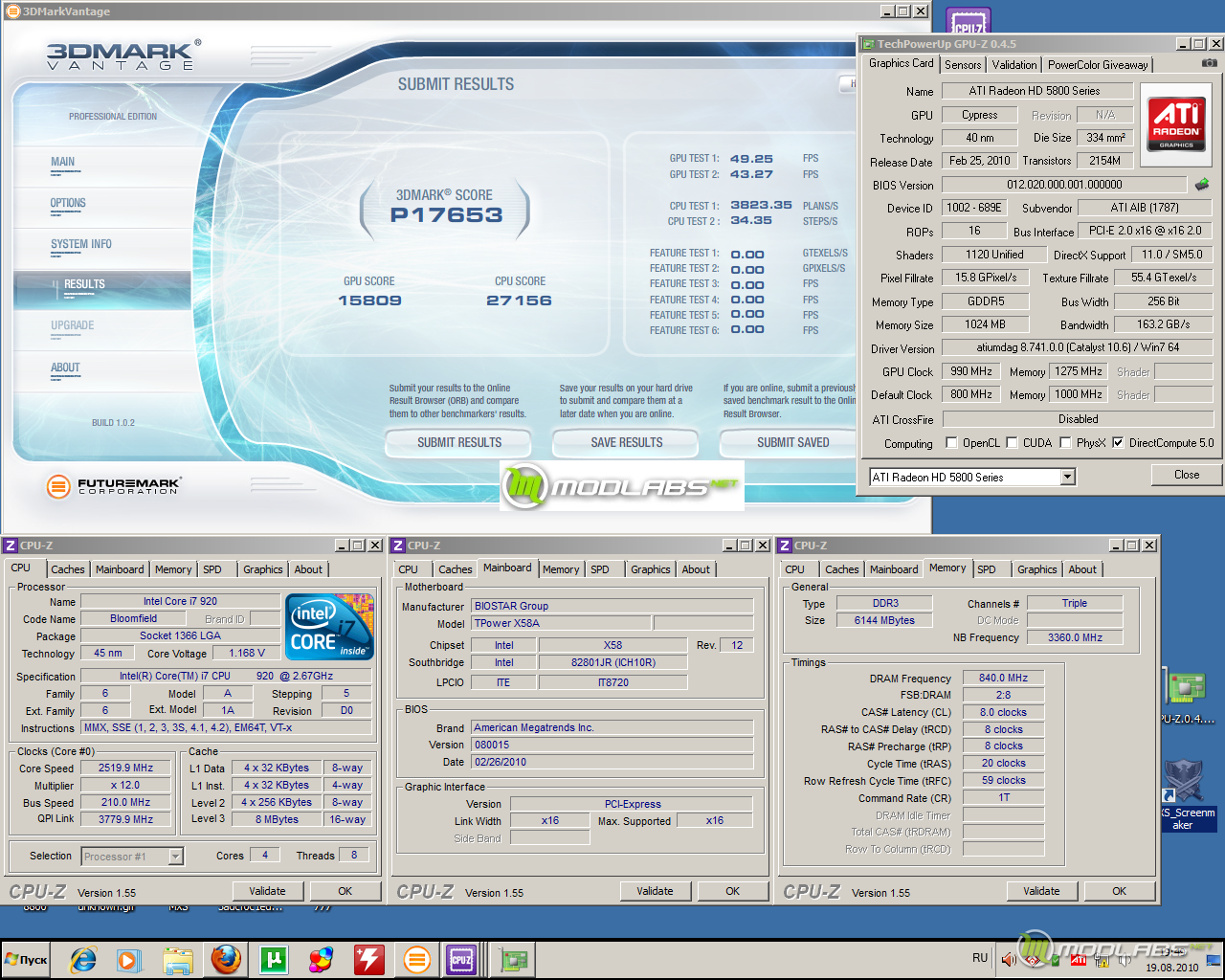
Task: Click the Intel Core i7 logo in CPU-Z
Action: click(x=330, y=626)
